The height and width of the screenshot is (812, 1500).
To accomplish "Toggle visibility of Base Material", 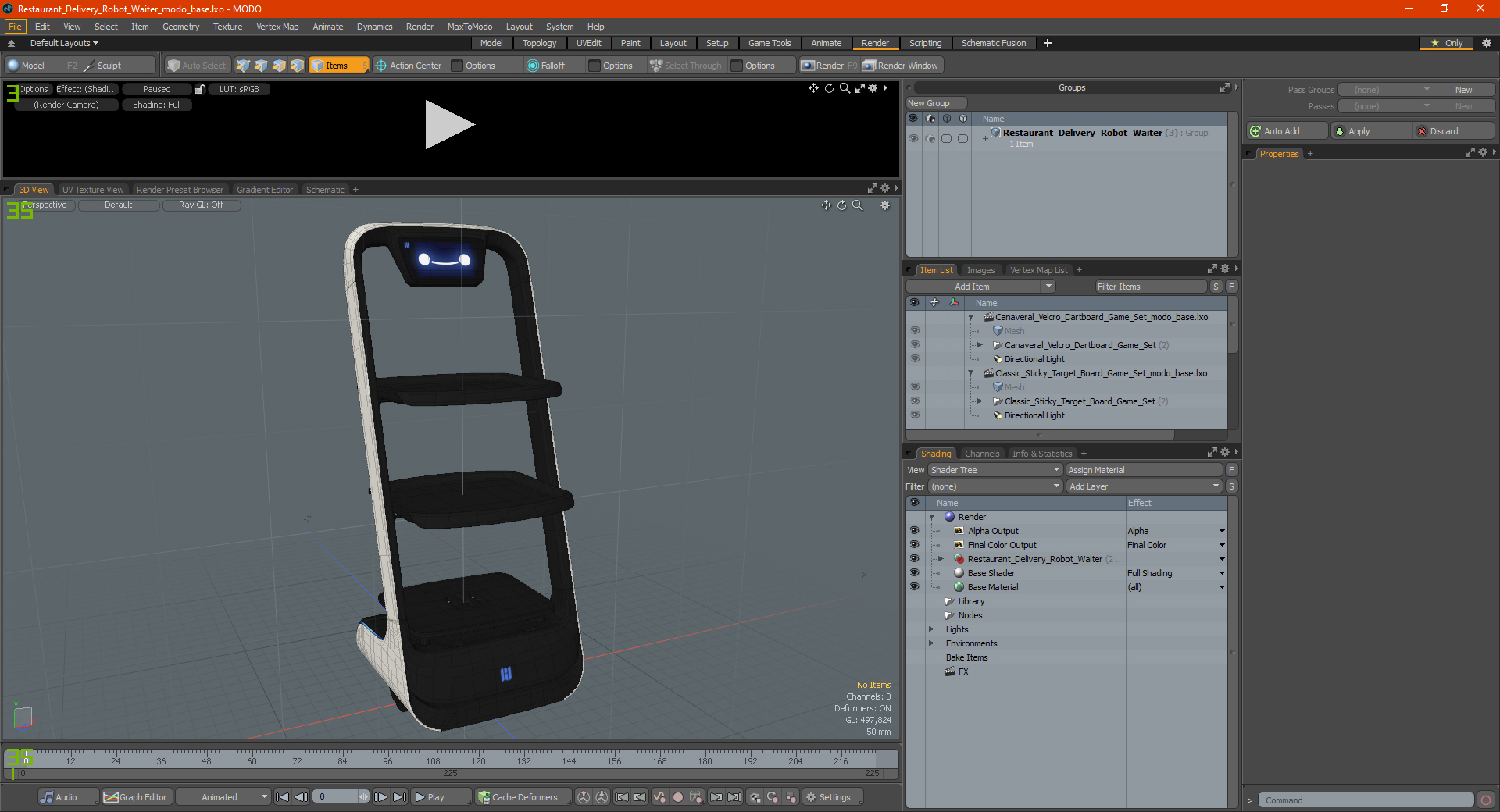I will click(914, 587).
